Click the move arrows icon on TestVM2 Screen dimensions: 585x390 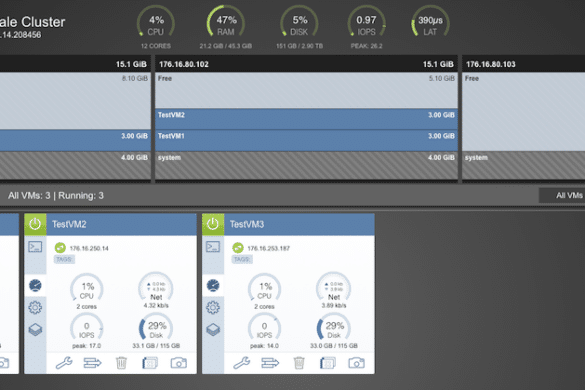tap(93, 363)
